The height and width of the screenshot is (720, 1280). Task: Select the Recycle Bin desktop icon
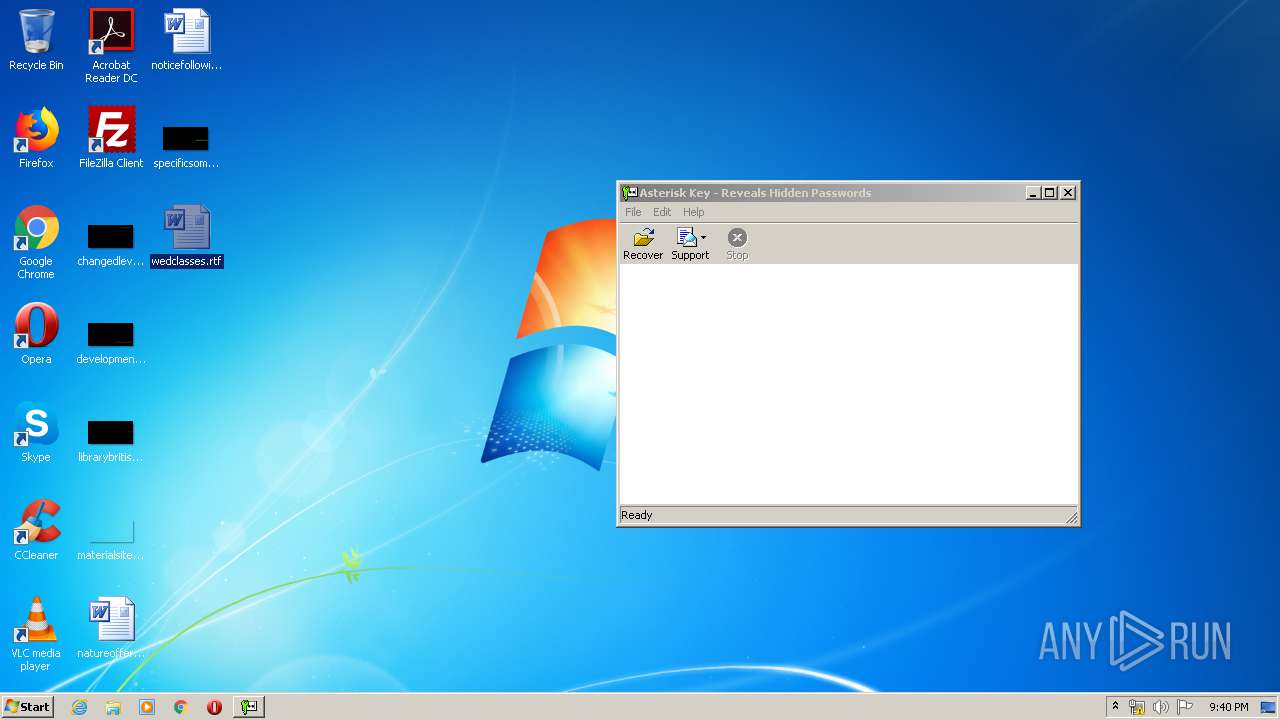point(36,41)
